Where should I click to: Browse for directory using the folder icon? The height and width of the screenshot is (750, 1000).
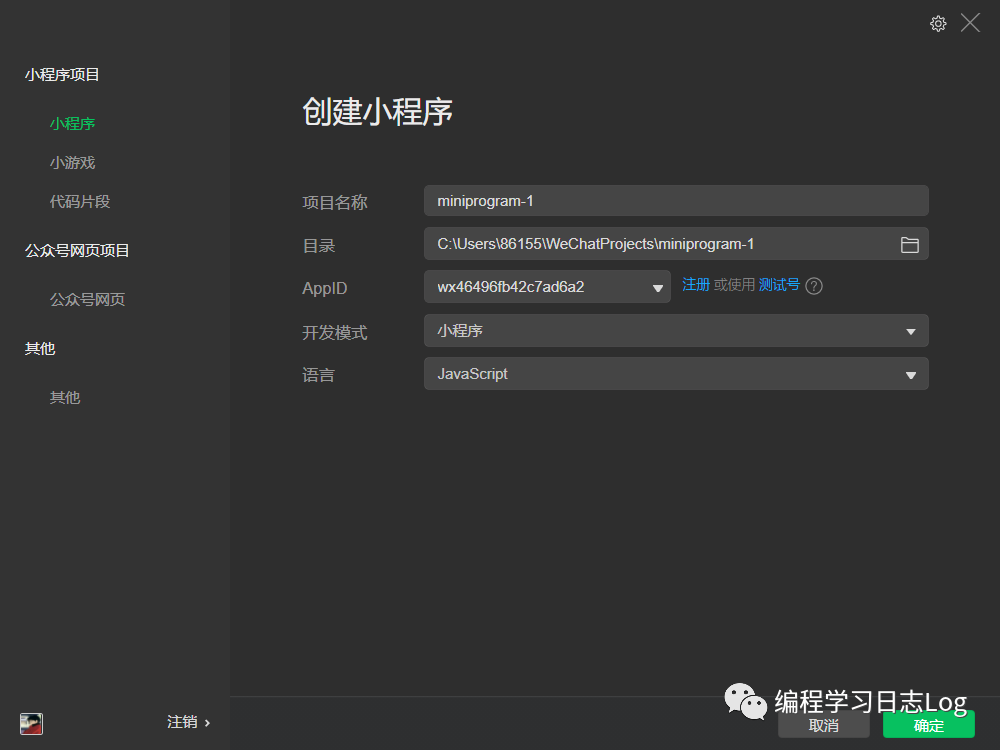coord(909,244)
